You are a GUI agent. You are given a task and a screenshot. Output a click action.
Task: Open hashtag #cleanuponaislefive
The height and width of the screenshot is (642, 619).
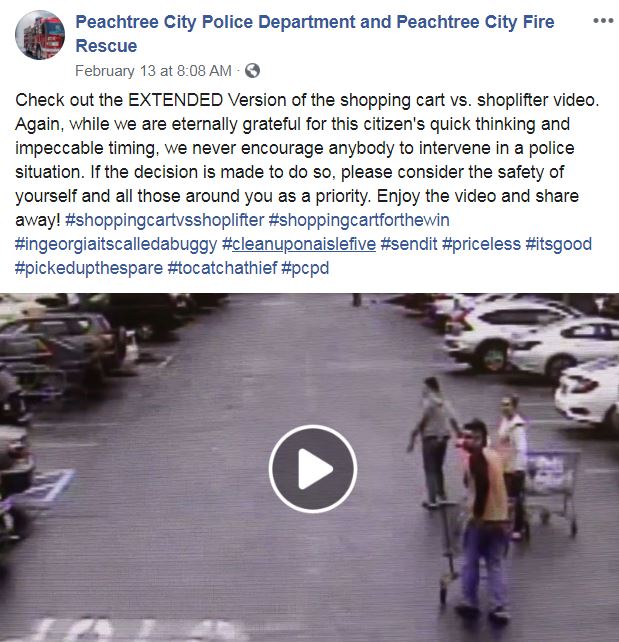[x=299, y=244]
